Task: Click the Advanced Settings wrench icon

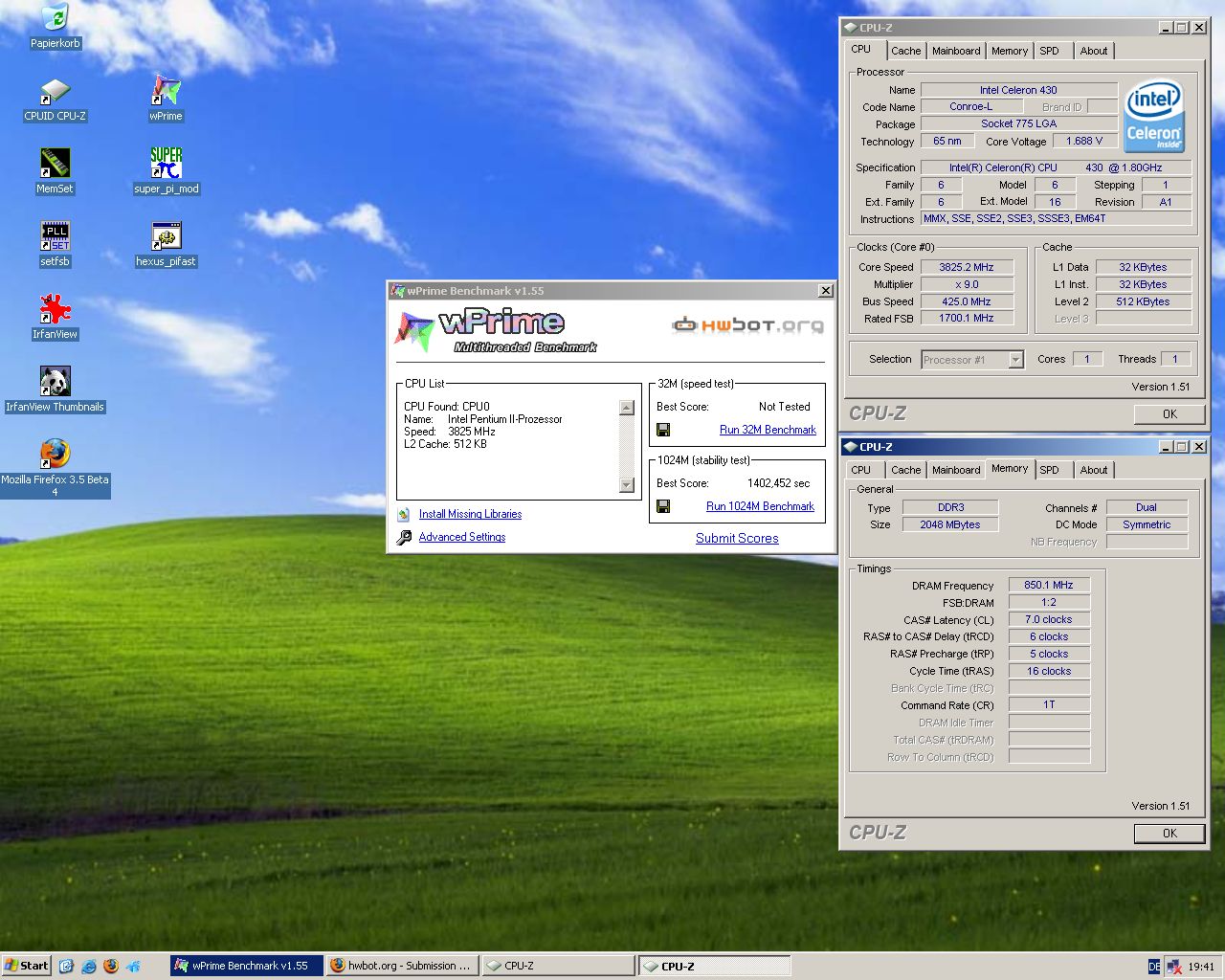Action: click(404, 537)
